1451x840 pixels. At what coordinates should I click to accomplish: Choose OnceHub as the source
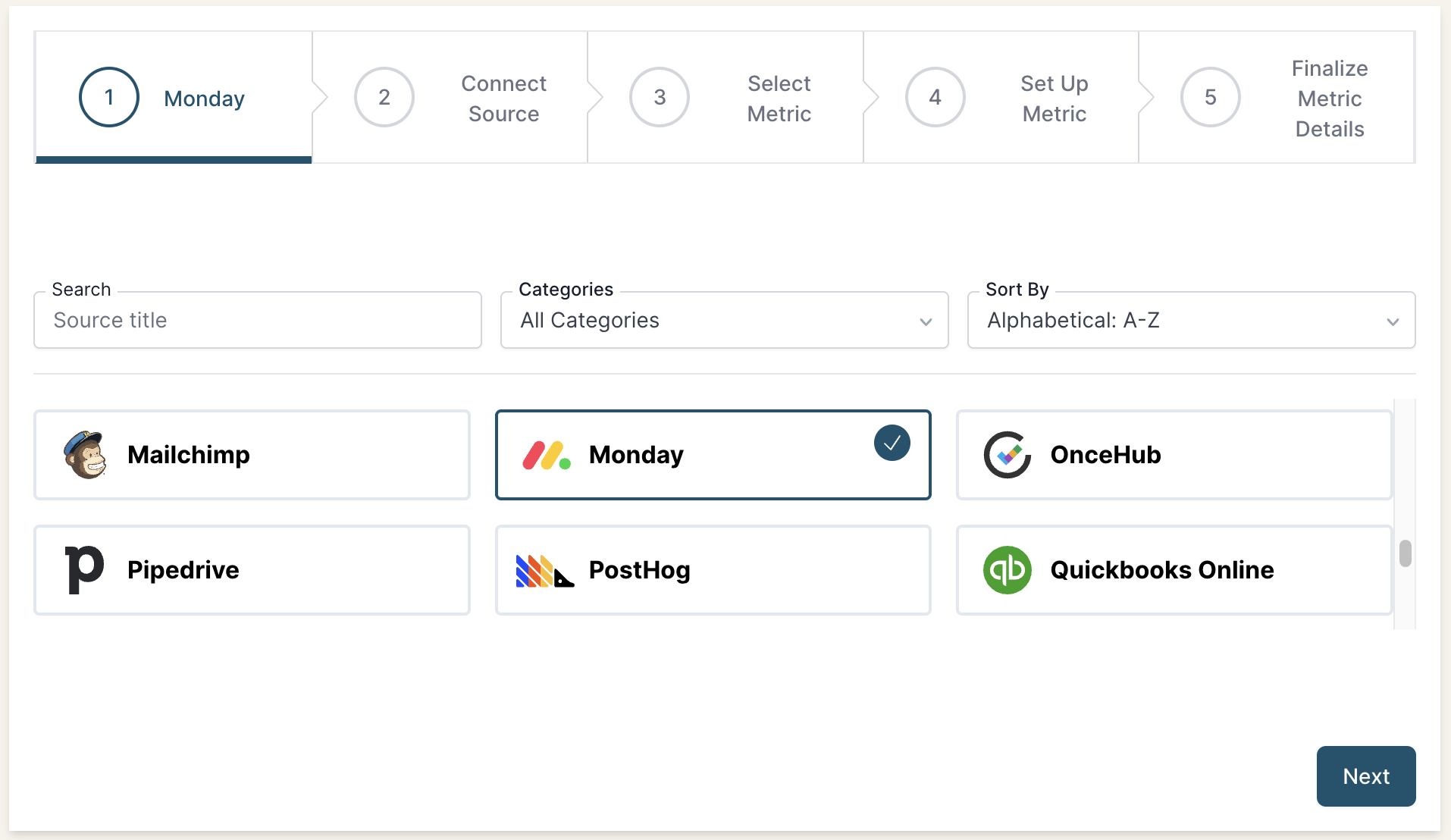pos(1173,455)
